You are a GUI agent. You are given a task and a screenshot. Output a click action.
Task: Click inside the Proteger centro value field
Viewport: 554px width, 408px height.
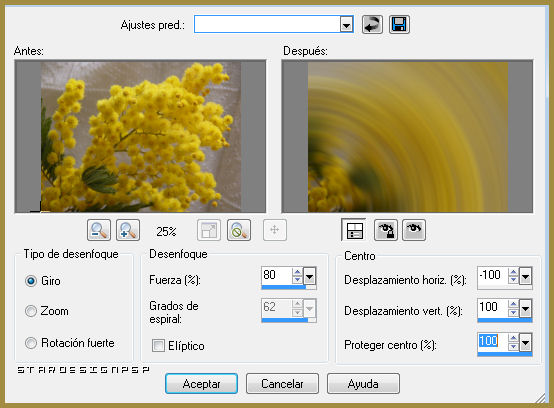point(493,342)
